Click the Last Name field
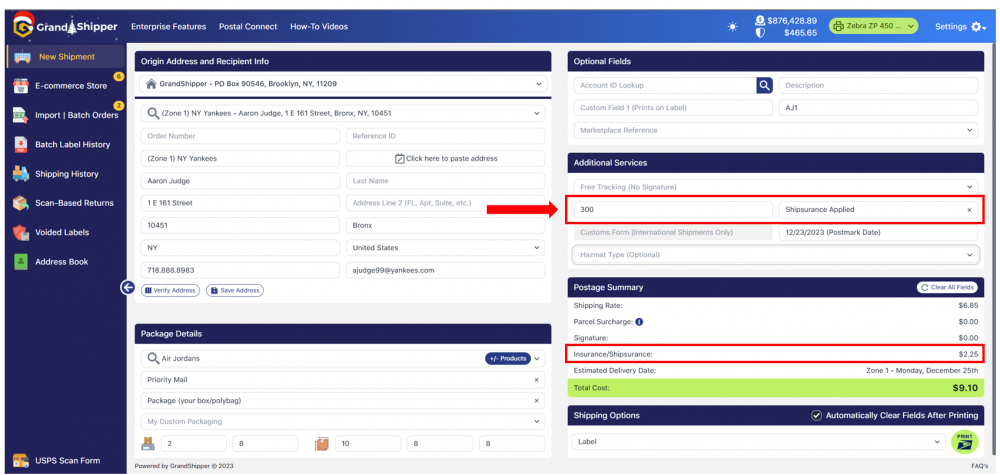1000x475 pixels. pyautogui.click(x=445, y=181)
